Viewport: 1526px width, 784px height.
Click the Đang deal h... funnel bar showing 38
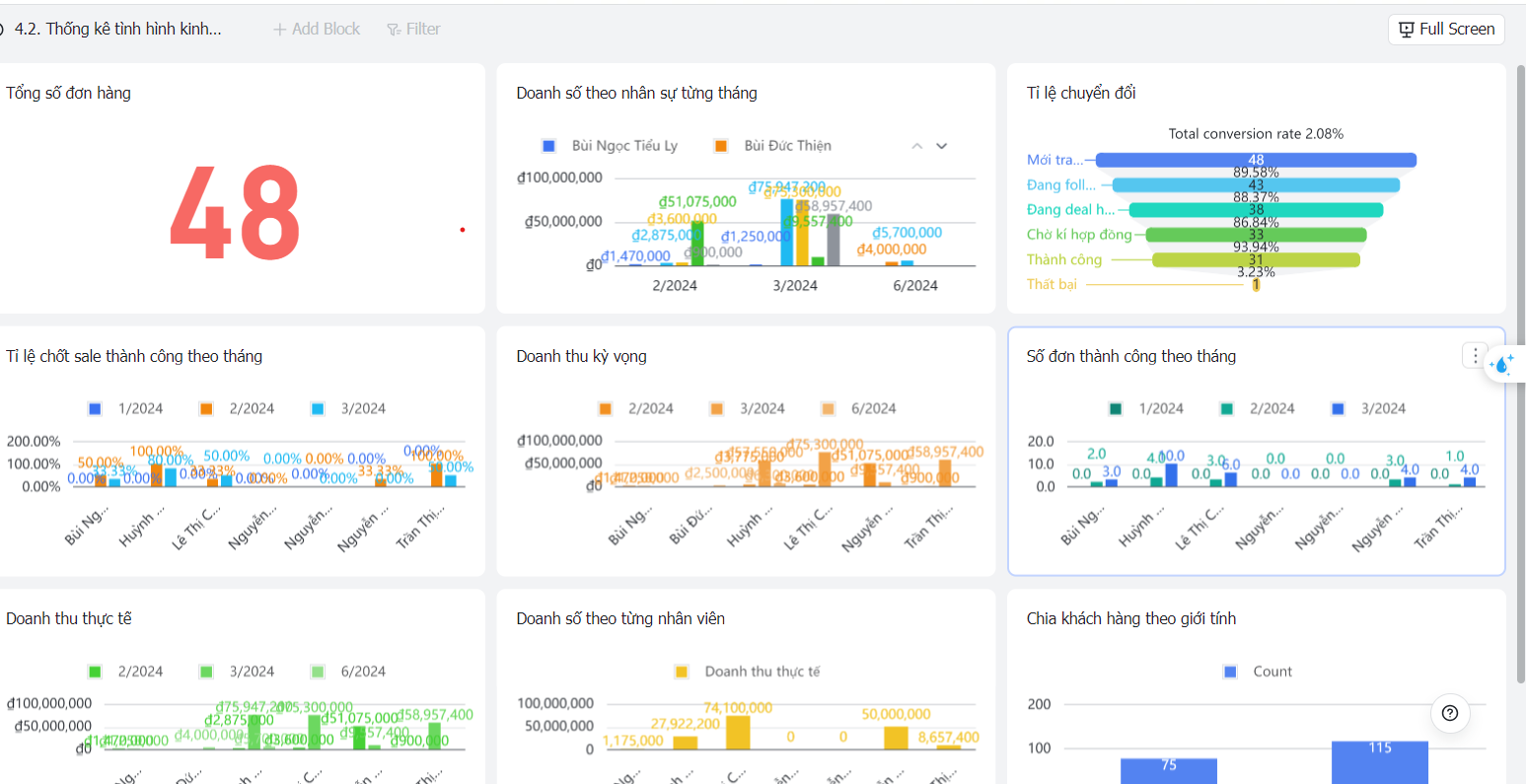tap(1256, 210)
